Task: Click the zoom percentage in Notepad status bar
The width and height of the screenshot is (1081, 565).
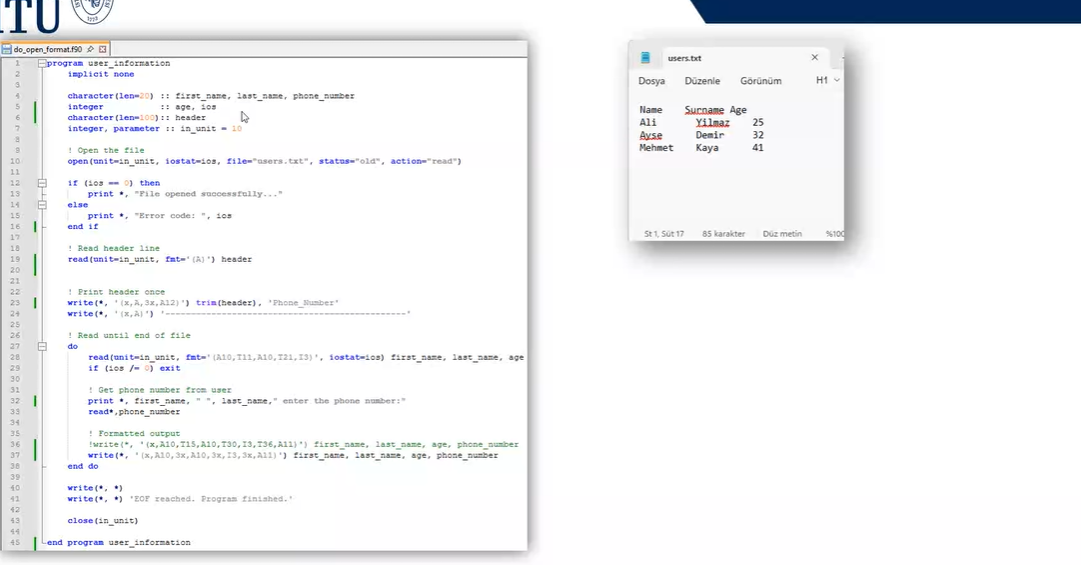Action: 835,234
